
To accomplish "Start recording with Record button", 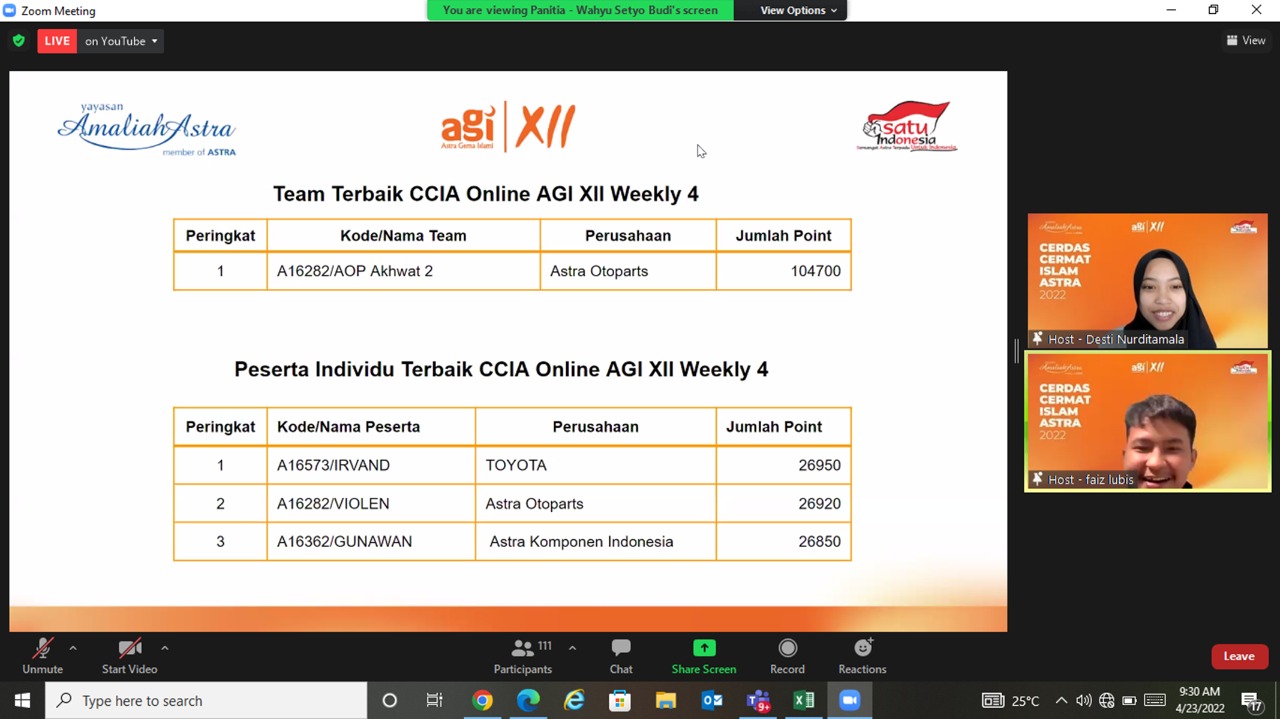I will point(787,656).
